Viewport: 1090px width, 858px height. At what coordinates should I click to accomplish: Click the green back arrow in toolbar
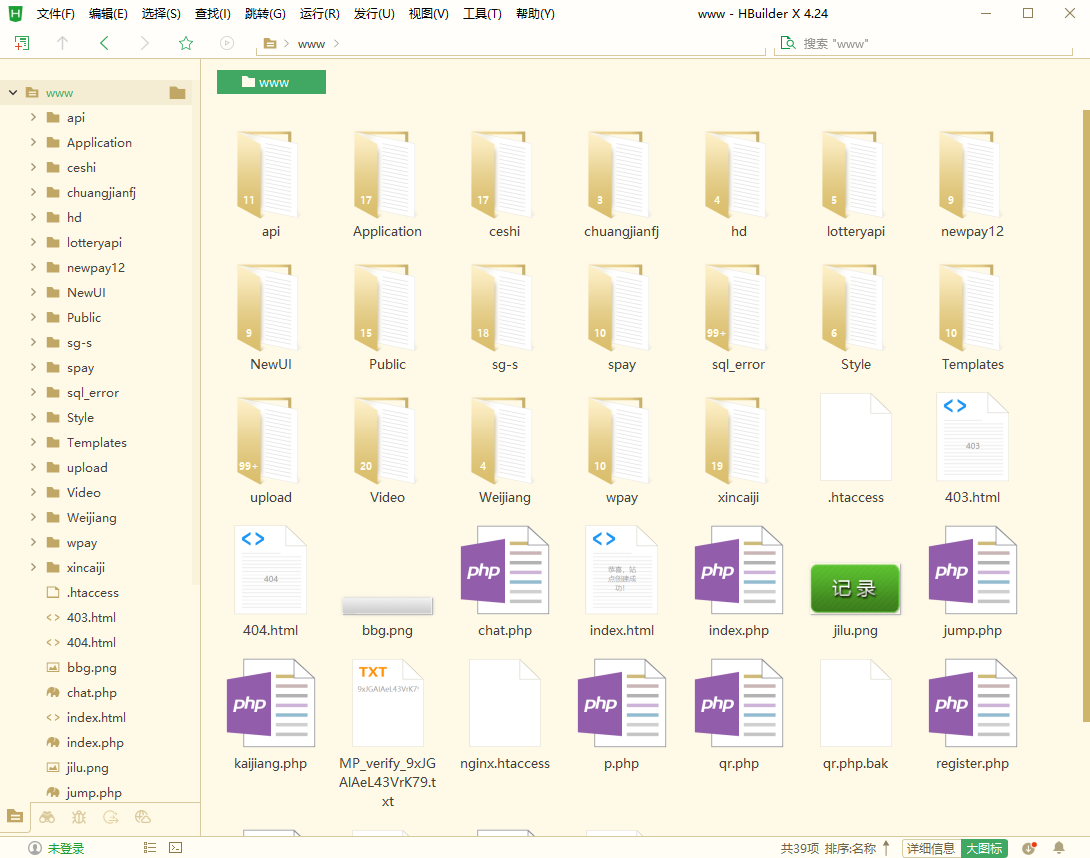(104, 43)
